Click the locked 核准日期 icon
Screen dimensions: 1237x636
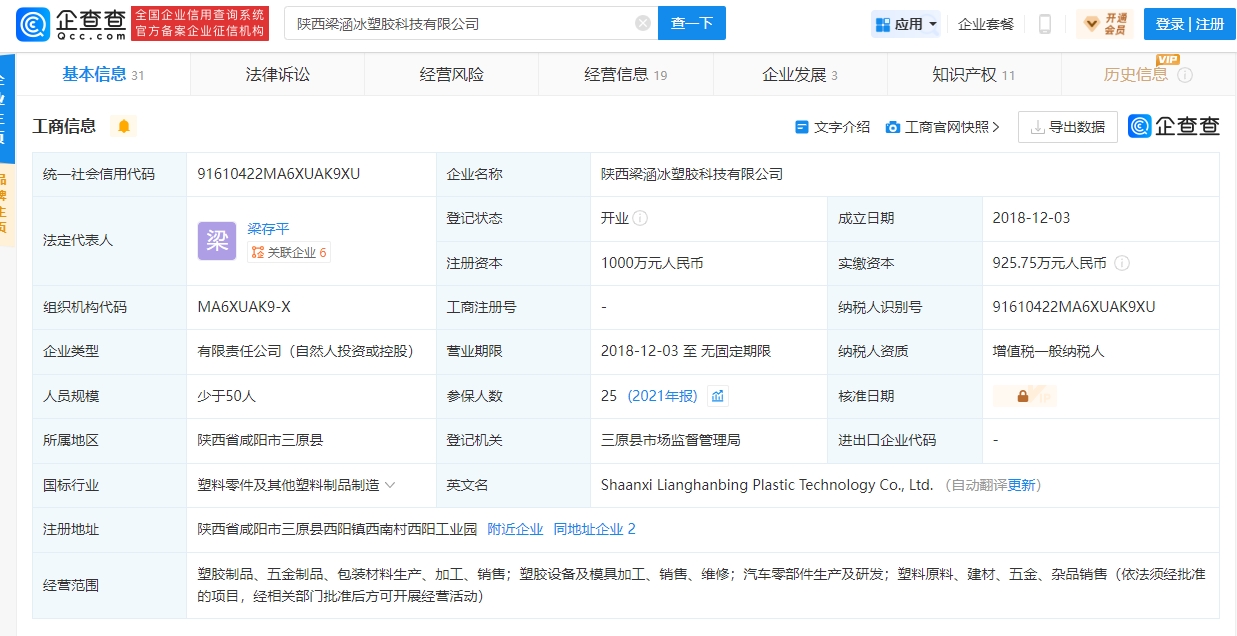point(1023,396)
